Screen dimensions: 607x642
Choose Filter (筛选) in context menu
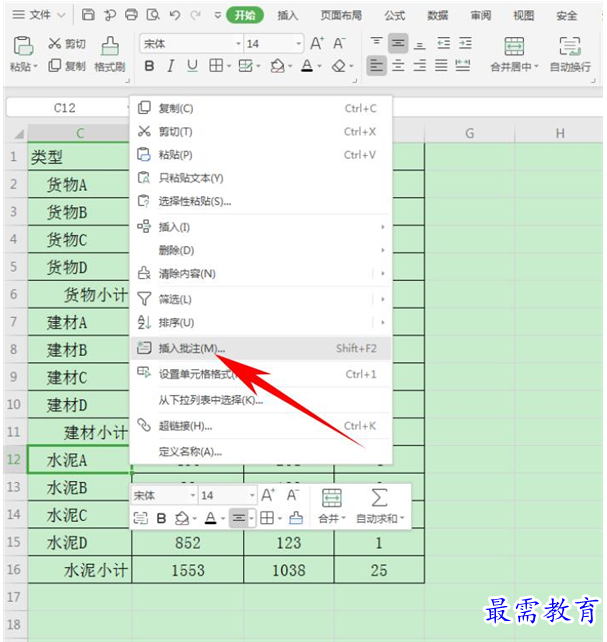(261, 299)
